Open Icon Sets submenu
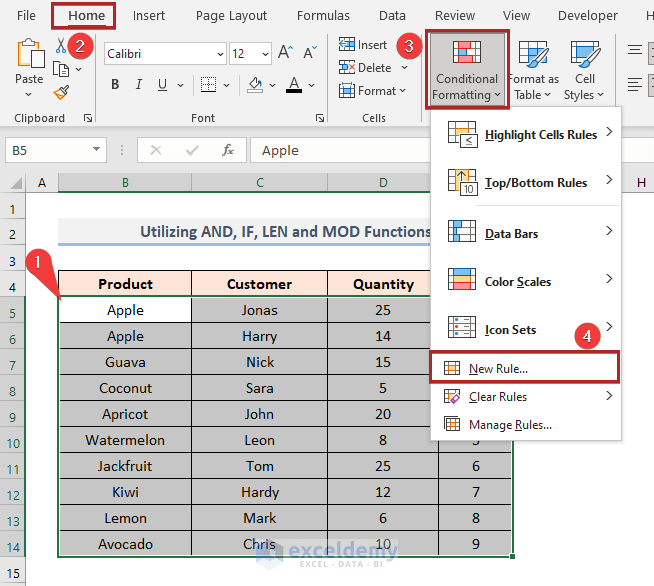Image resolution: width=654 pixels, height=586 pixels. [526, 329]
